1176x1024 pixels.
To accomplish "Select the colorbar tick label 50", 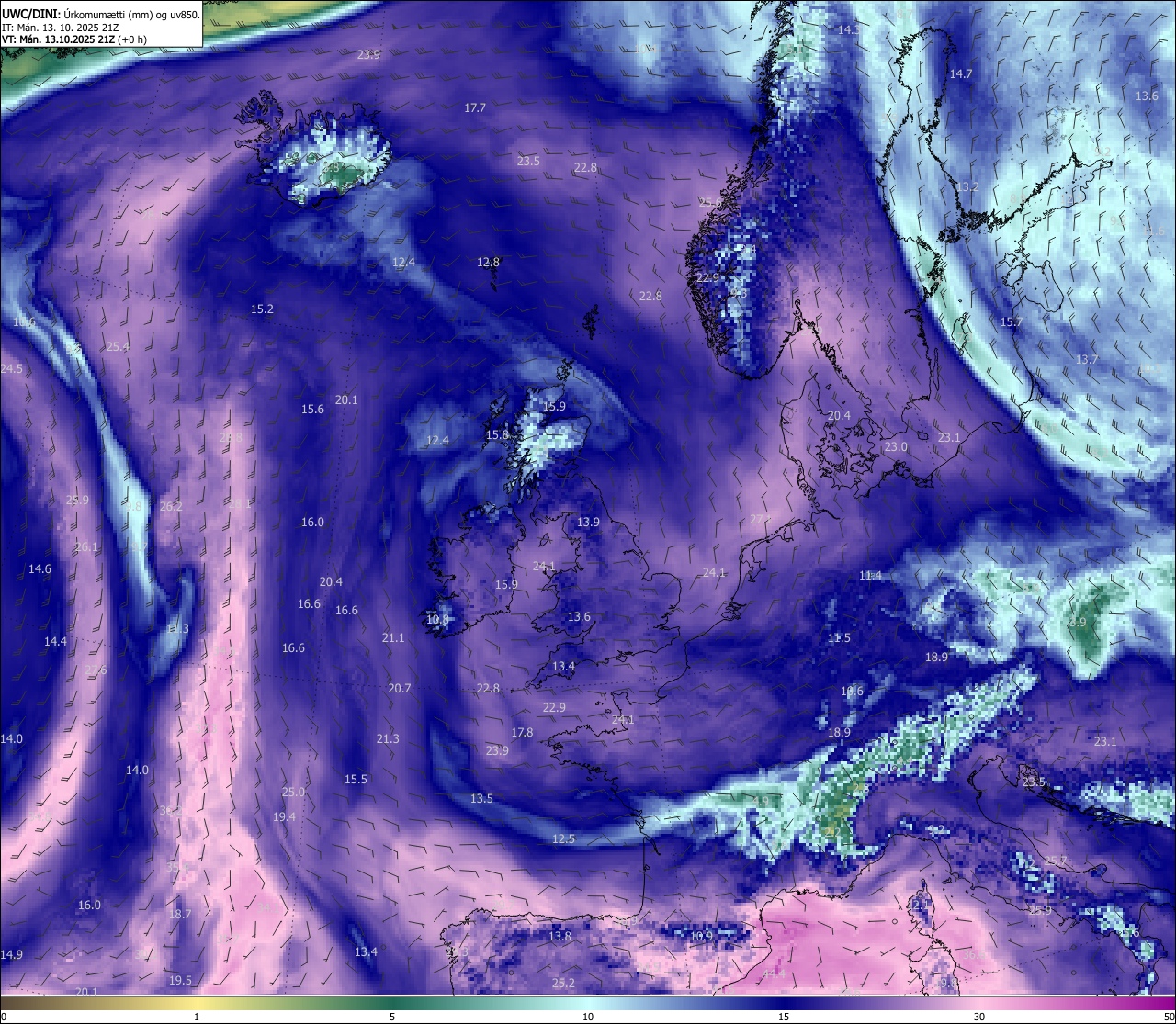I will 1169,1017.
